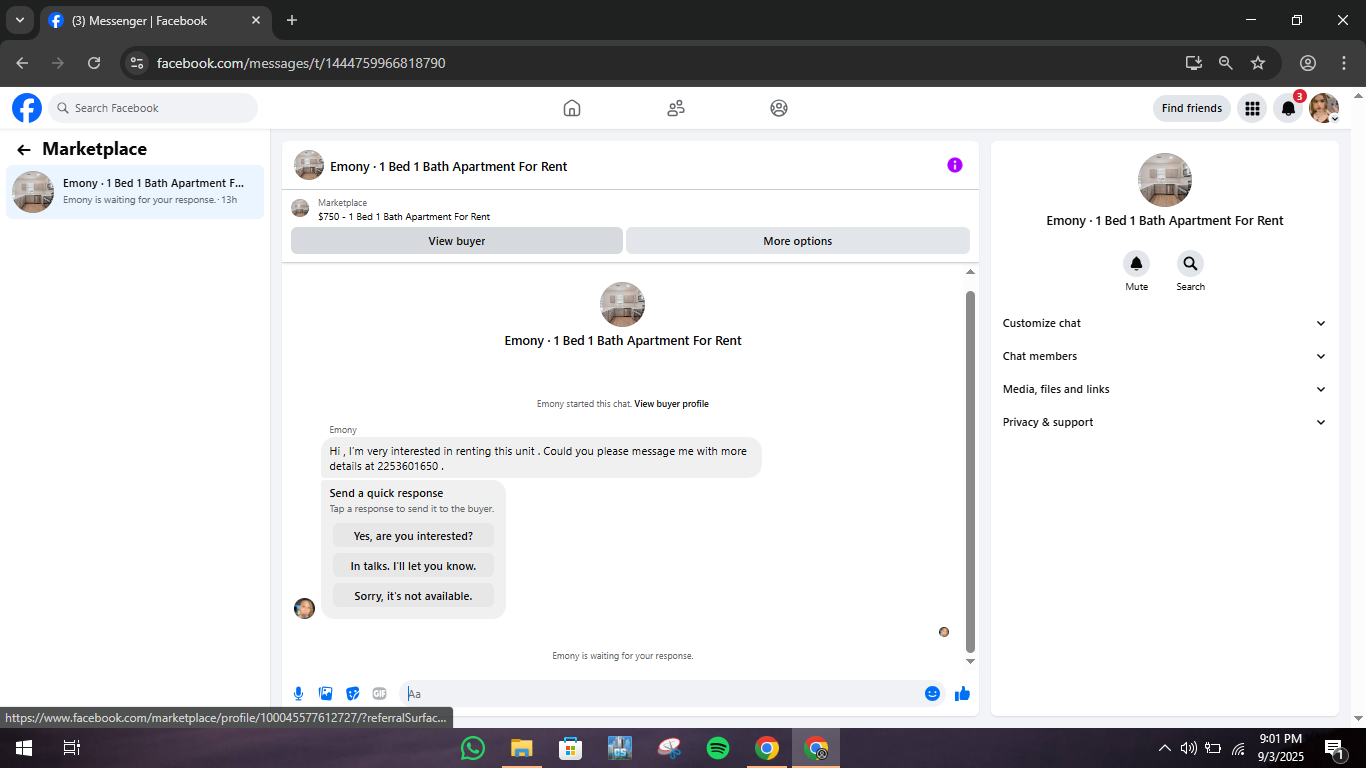This screenshot has height=768, width=1366.
Task: Send 'In talks. I'll let you know.' response
Action: (413, 566)
